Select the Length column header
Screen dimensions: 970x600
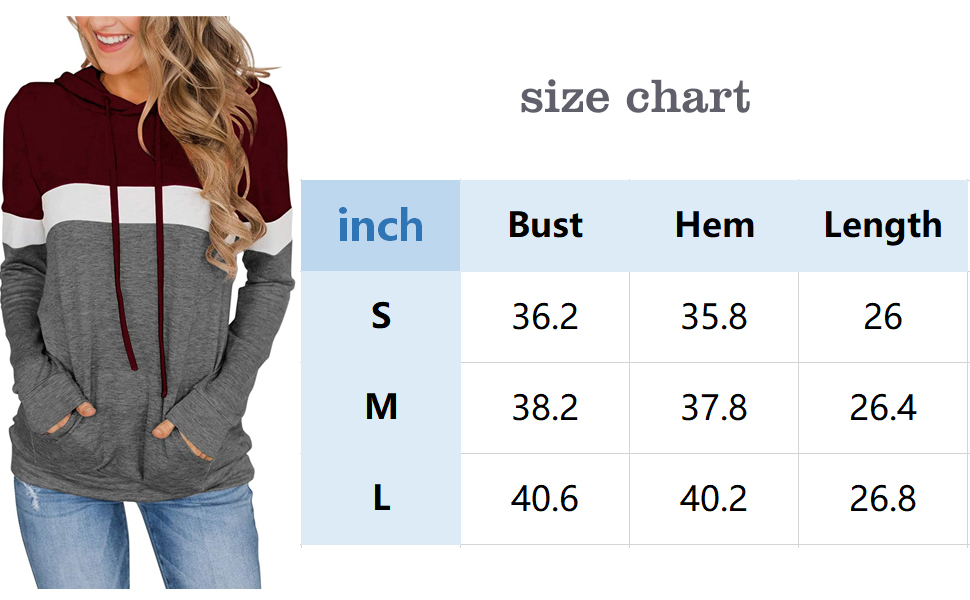882,226
